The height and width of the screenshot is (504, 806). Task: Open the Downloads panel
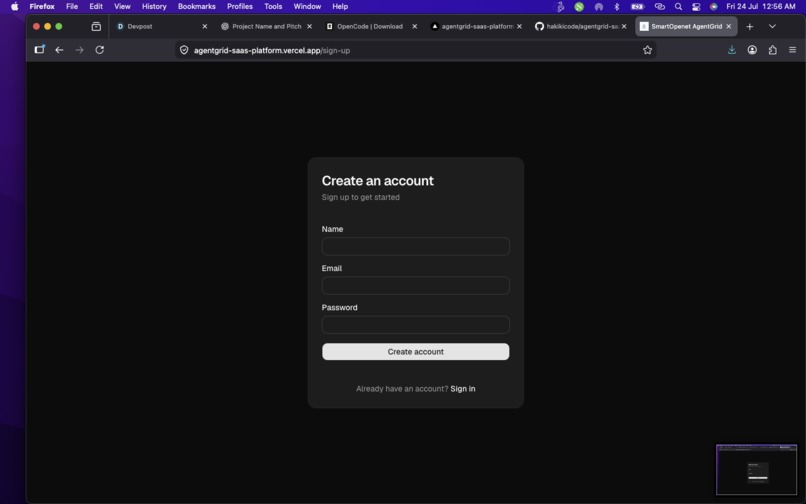(731, 50)
